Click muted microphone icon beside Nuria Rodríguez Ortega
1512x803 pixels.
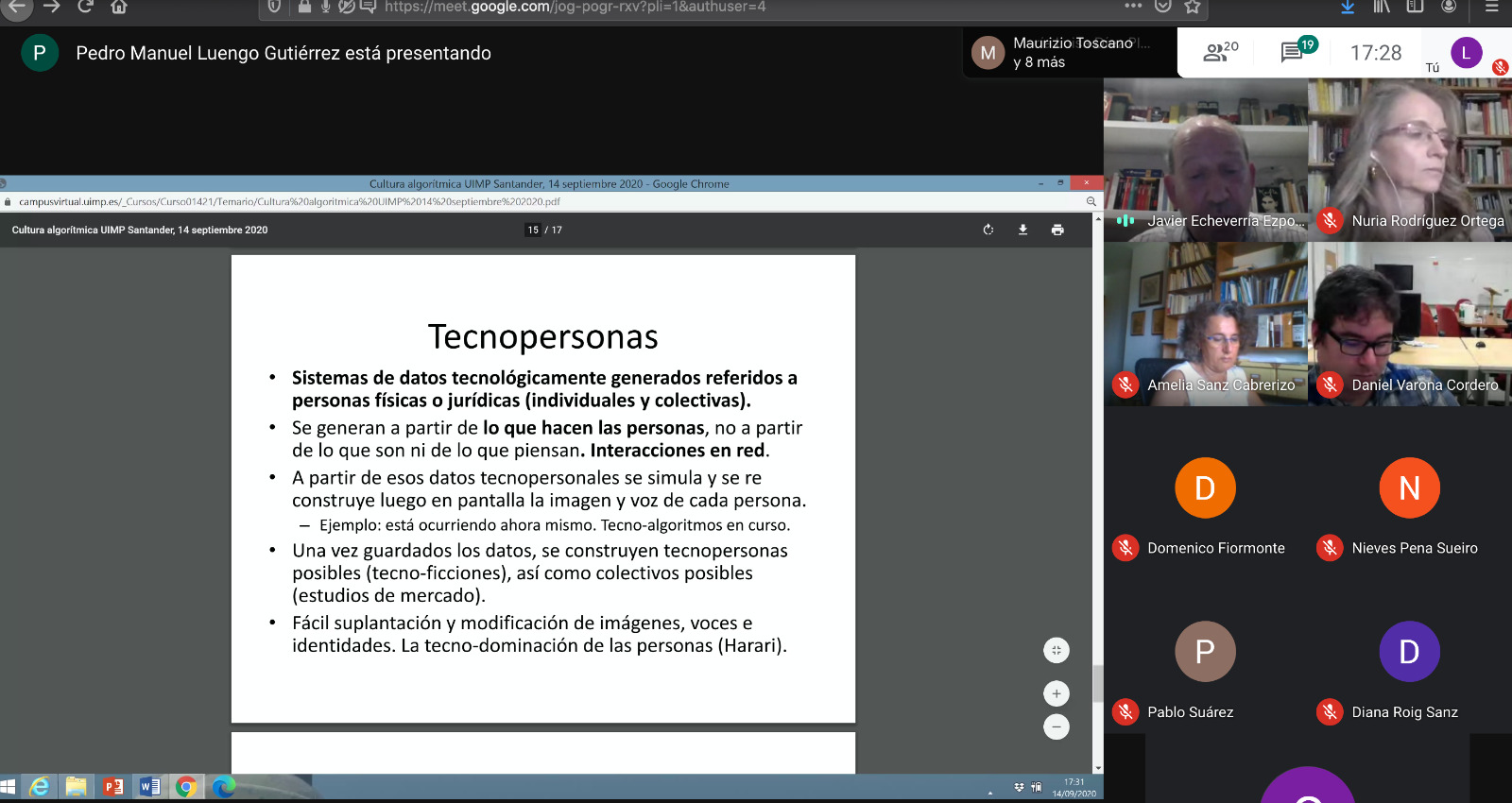tap(1330, 221)
